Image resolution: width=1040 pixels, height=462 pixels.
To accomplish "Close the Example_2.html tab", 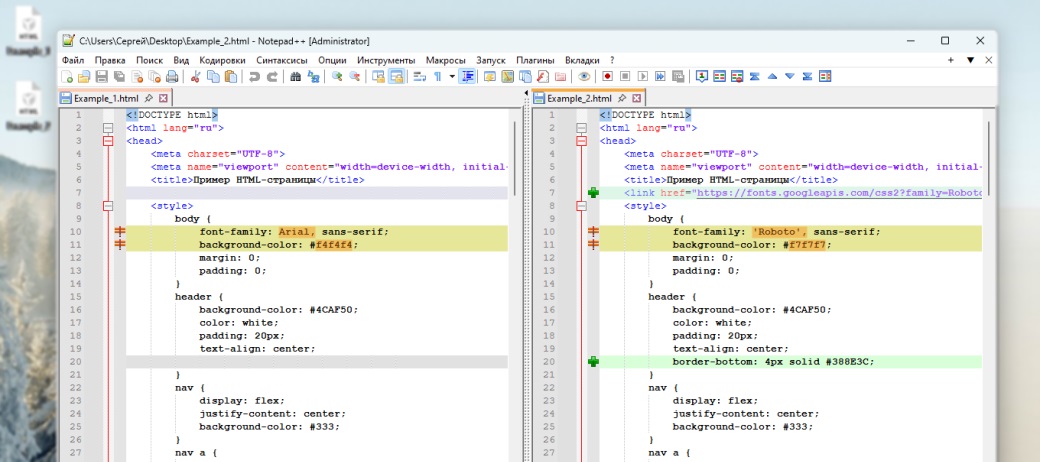I will pos(637,98).
